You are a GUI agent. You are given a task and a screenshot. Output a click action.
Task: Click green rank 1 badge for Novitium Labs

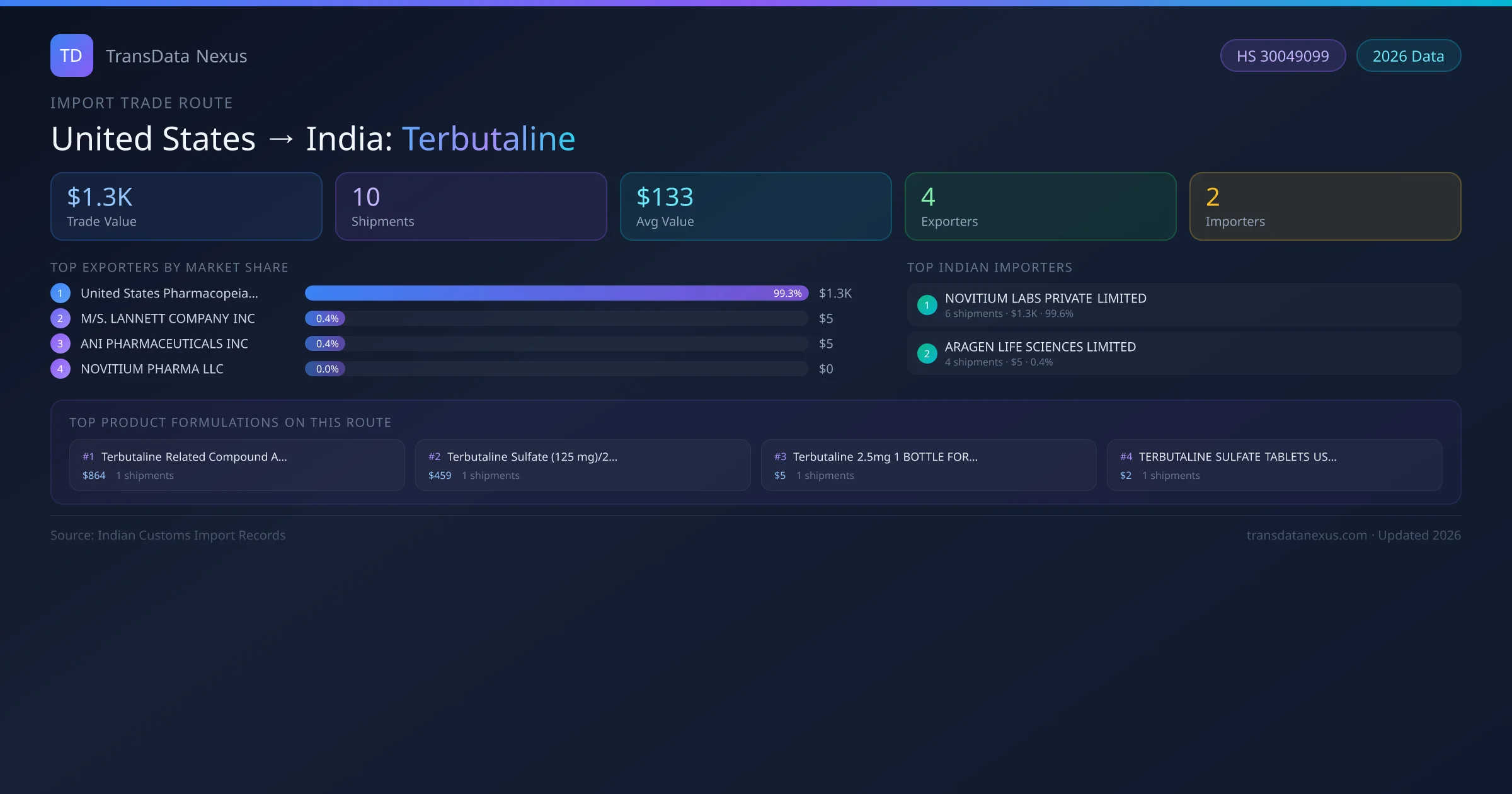click(927, 305)
